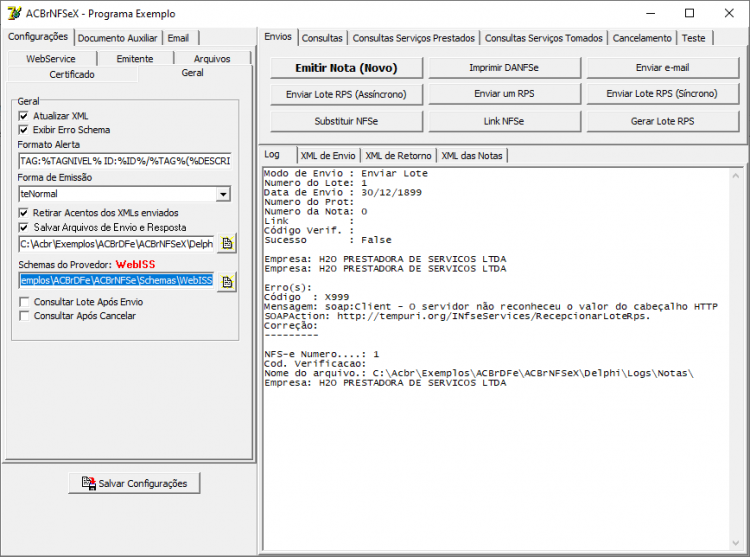
Task: Uncheck the Atualizar XML checkbox
Action: click(23, 116)
